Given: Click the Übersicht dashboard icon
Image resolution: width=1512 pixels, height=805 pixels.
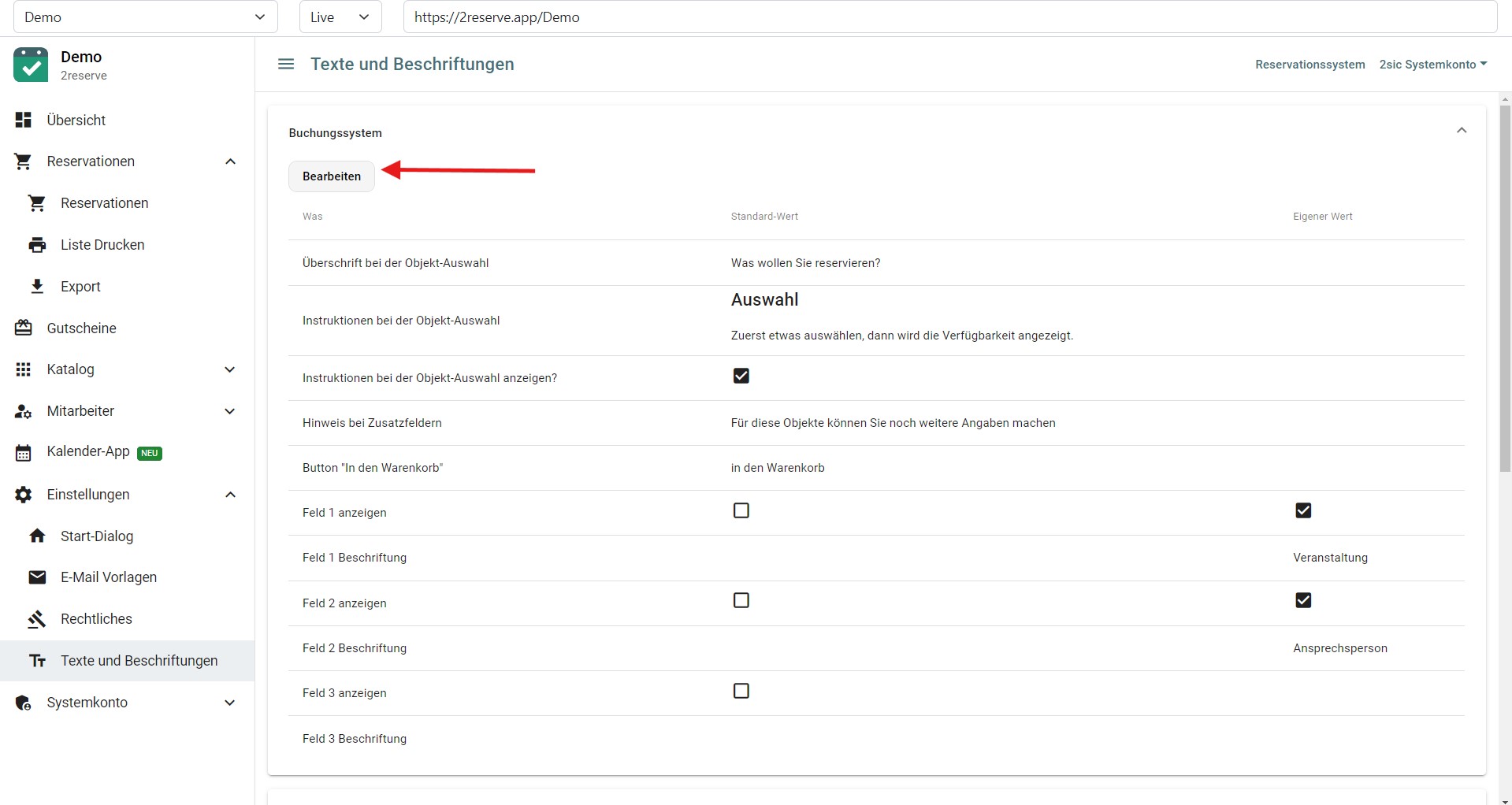Looking at the screenshot, I should [24, 120].
